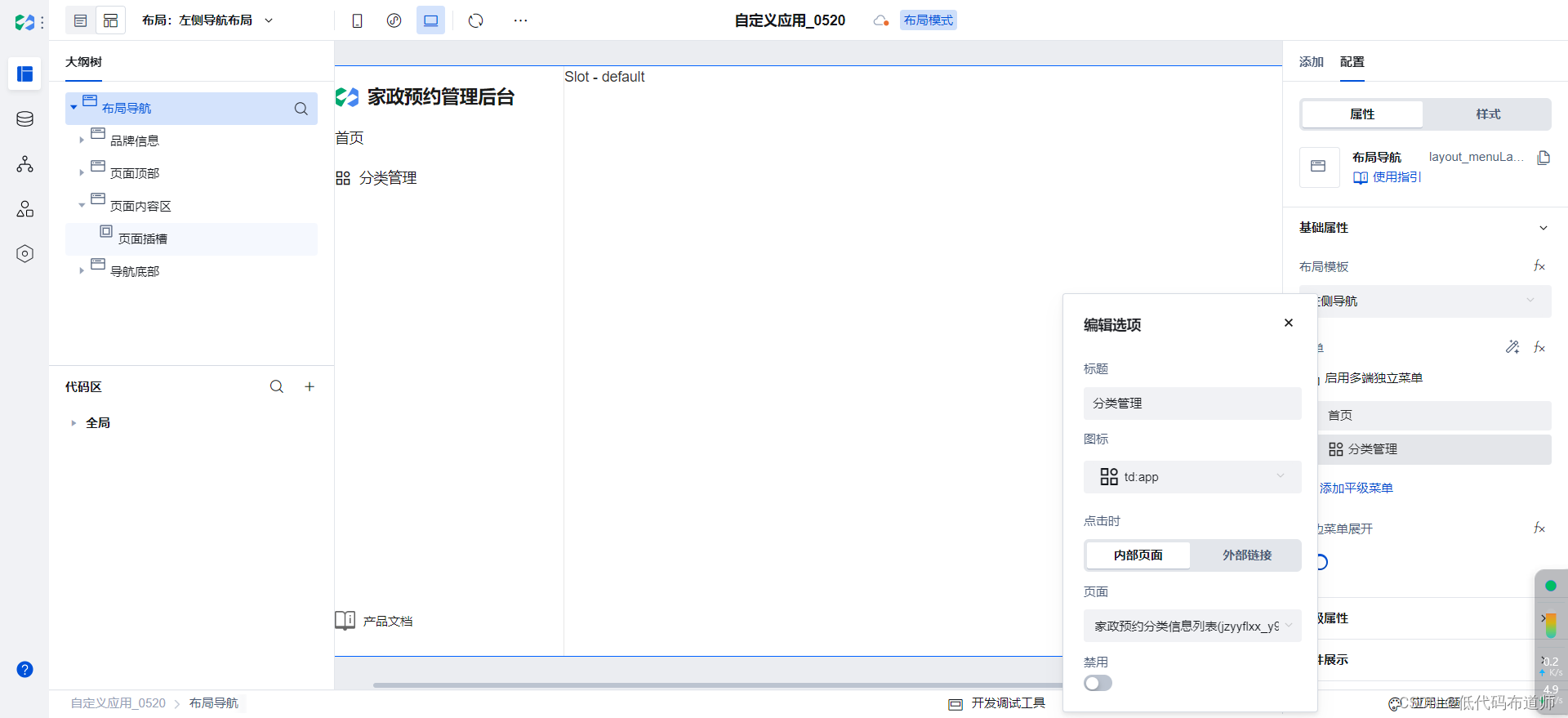Image resolution: width=1568 pixels, height=718 pixels.
Task: Close the 编辑选项 dialog
Action: tap(1289, 323)
